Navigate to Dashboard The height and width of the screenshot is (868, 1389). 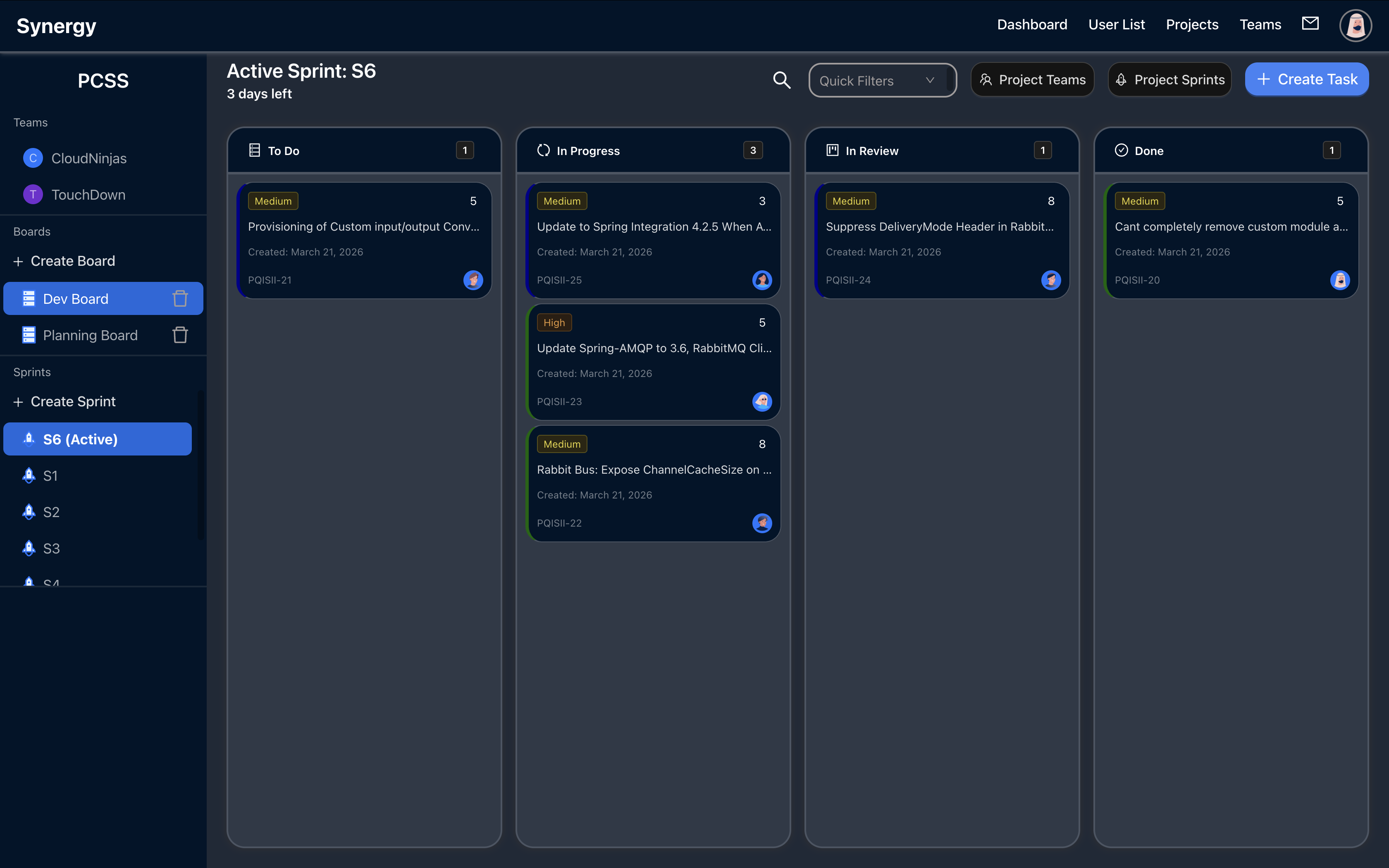tap(1031, 24)
